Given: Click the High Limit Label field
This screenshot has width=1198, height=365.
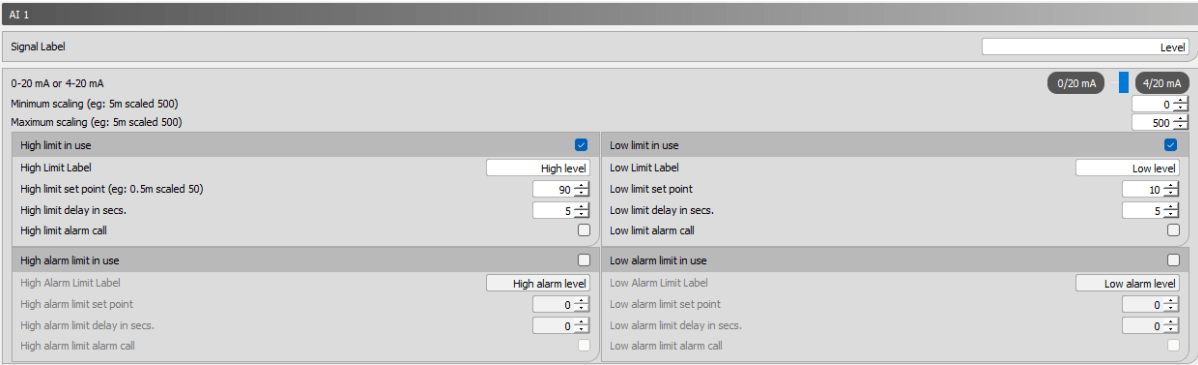Looking at the screenshot, I should point(538,167).
